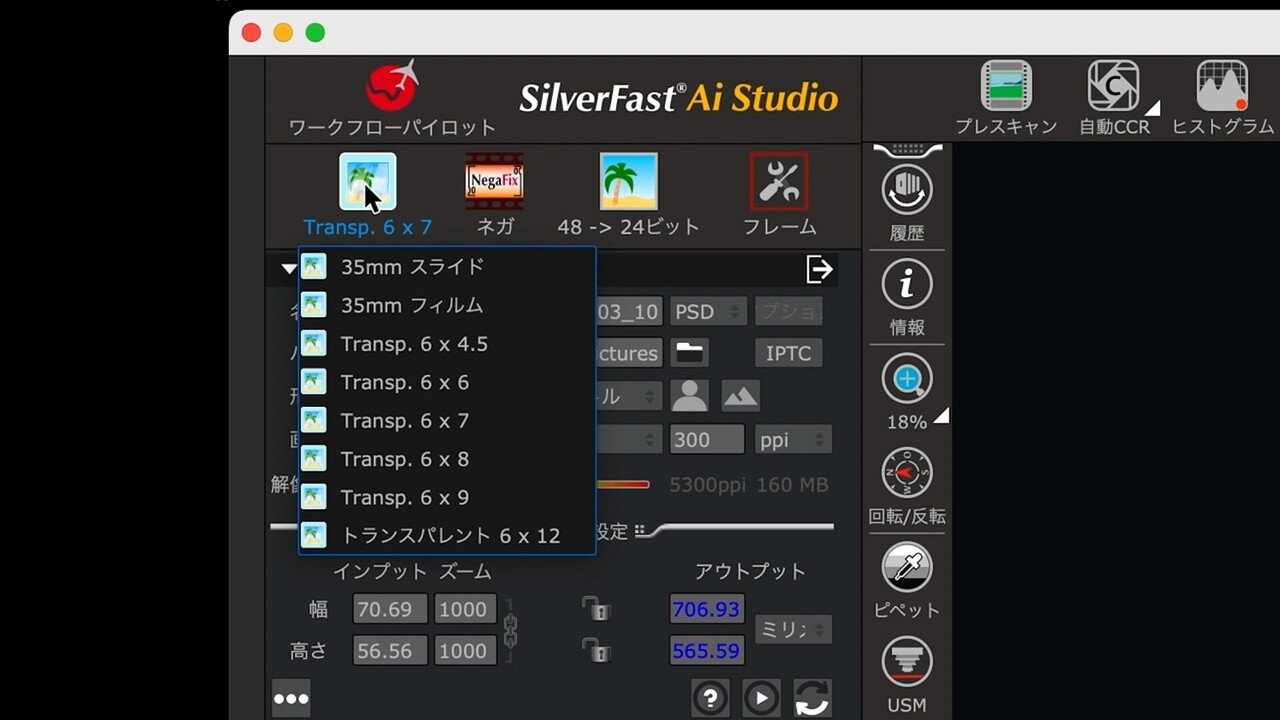Select the Pipette tool

pyautogui.click(x=907, y=567)
